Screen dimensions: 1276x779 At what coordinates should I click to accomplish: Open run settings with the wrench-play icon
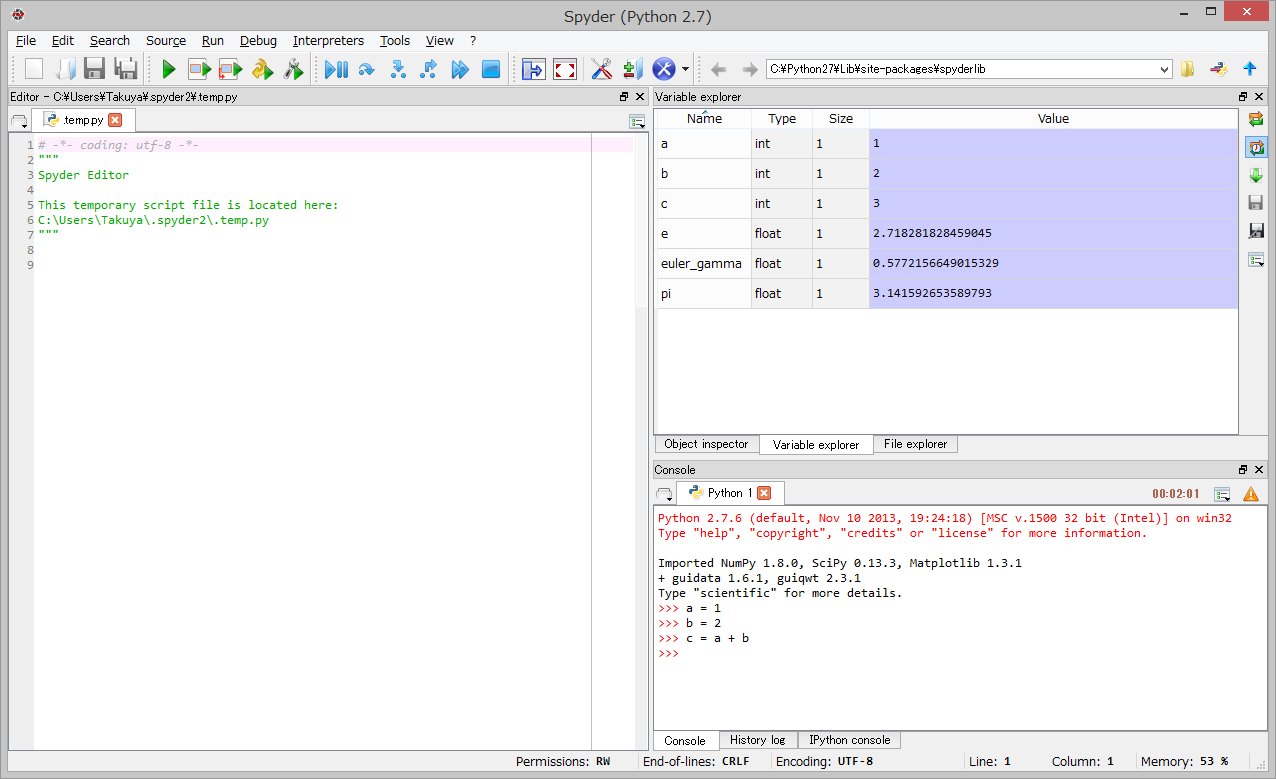pos(293,69)
